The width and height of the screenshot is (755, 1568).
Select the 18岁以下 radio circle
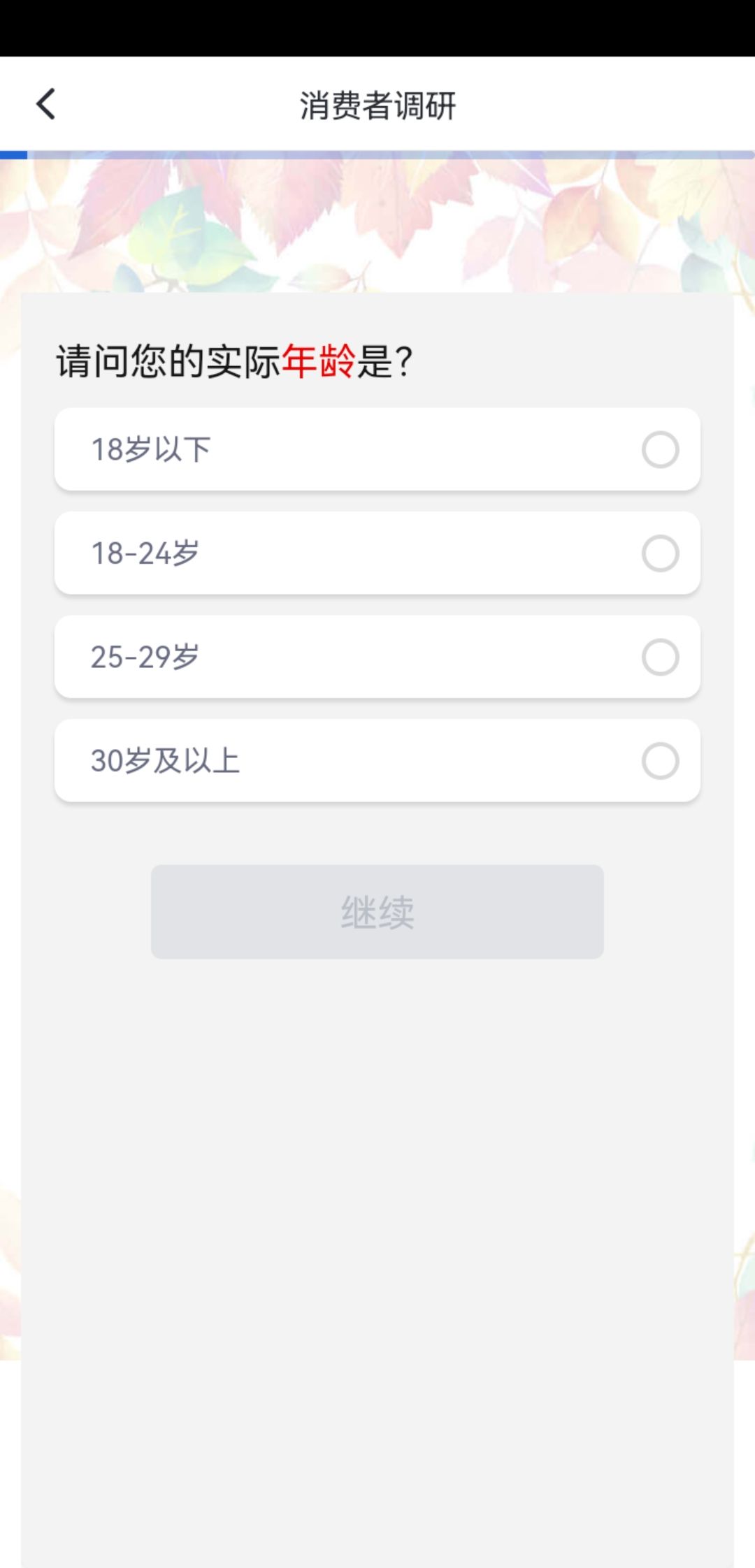click(x=660, y=449)
